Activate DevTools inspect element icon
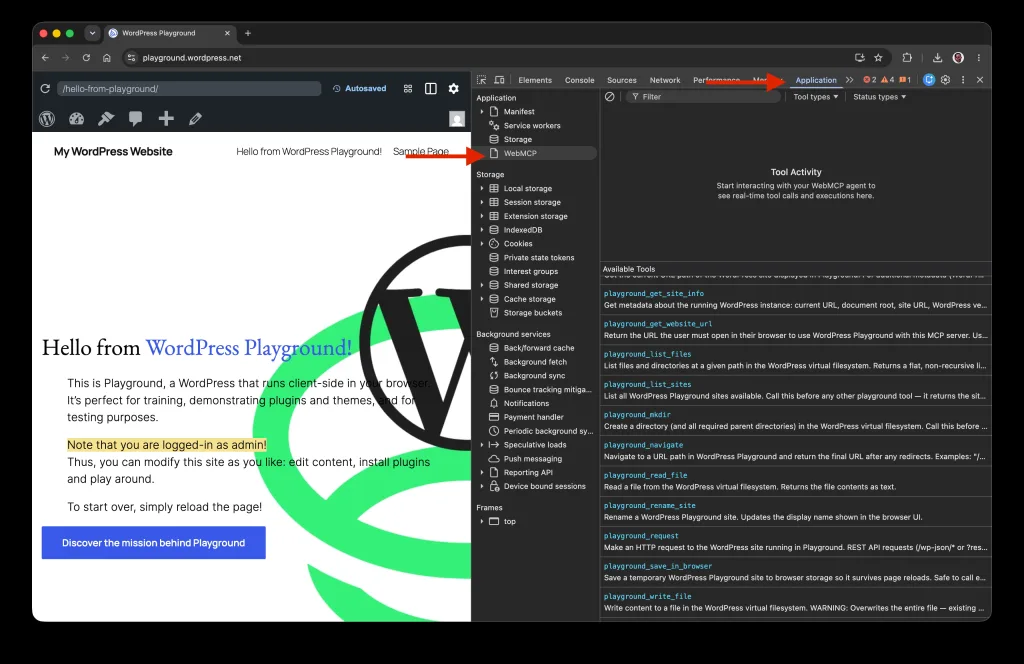 point(481,80)
